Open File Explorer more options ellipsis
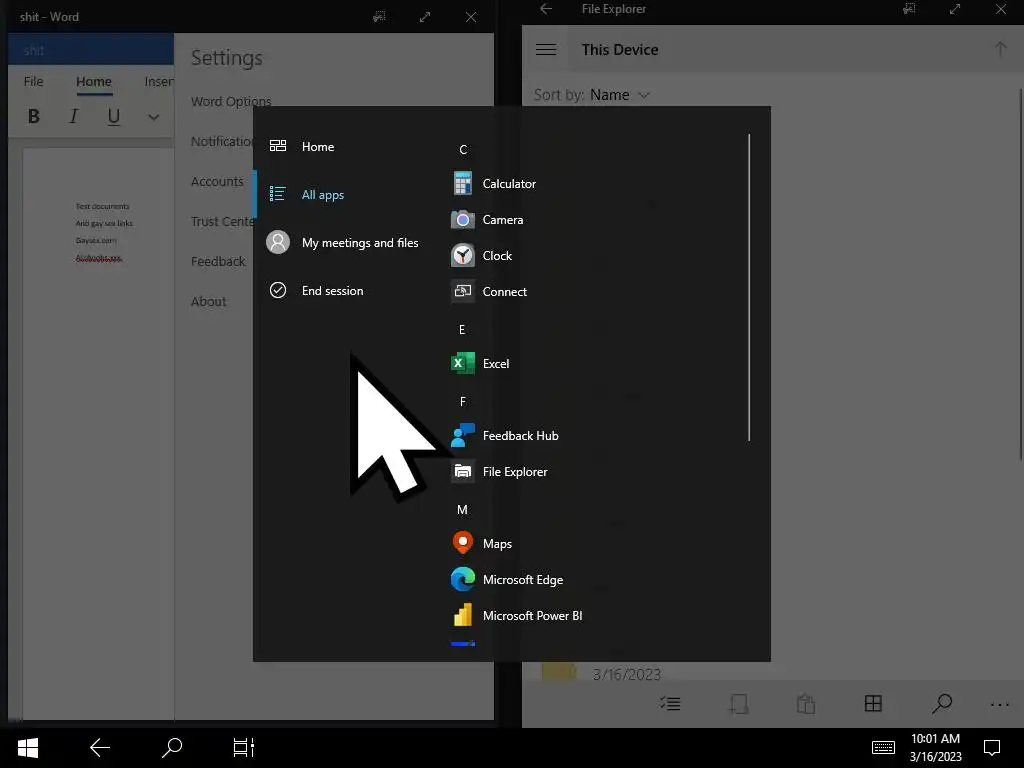Viewport: 1024px width, 768px height. tap(1000, 705)
